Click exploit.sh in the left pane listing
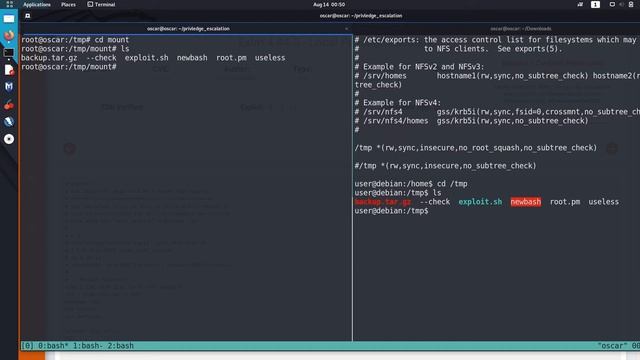This screenshot has height=360, width=640. (147, 58)
